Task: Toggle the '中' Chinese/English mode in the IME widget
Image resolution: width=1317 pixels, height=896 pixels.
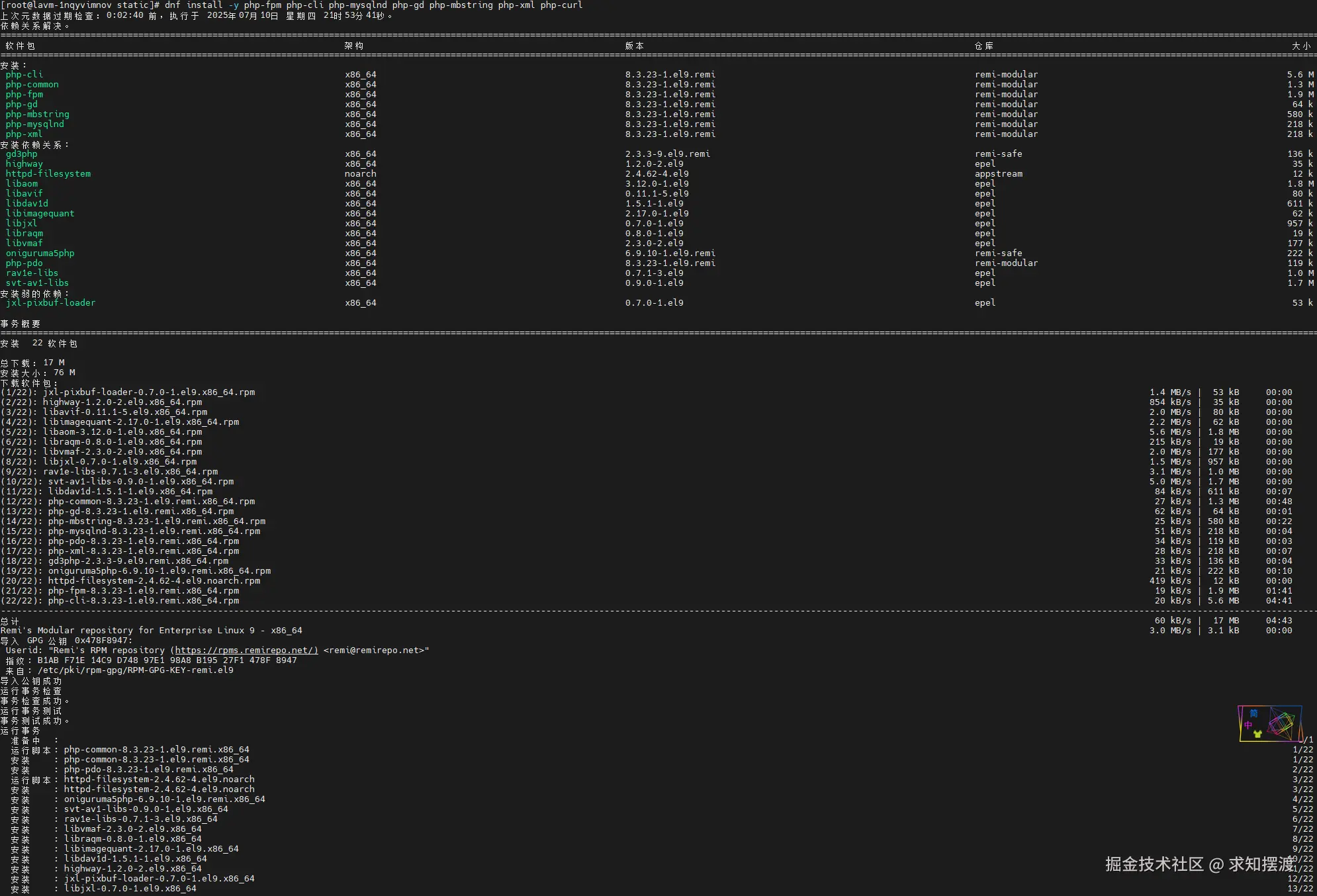Action: pyautogui.click(x=1248, y=725)
